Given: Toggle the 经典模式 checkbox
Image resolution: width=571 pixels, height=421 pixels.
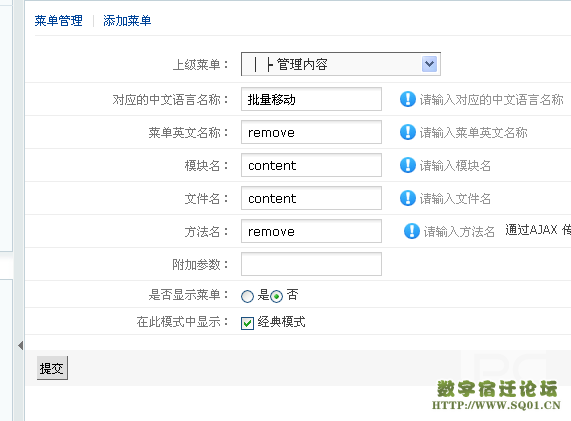Looking at the screenshot, I should (x=247, y=323).
